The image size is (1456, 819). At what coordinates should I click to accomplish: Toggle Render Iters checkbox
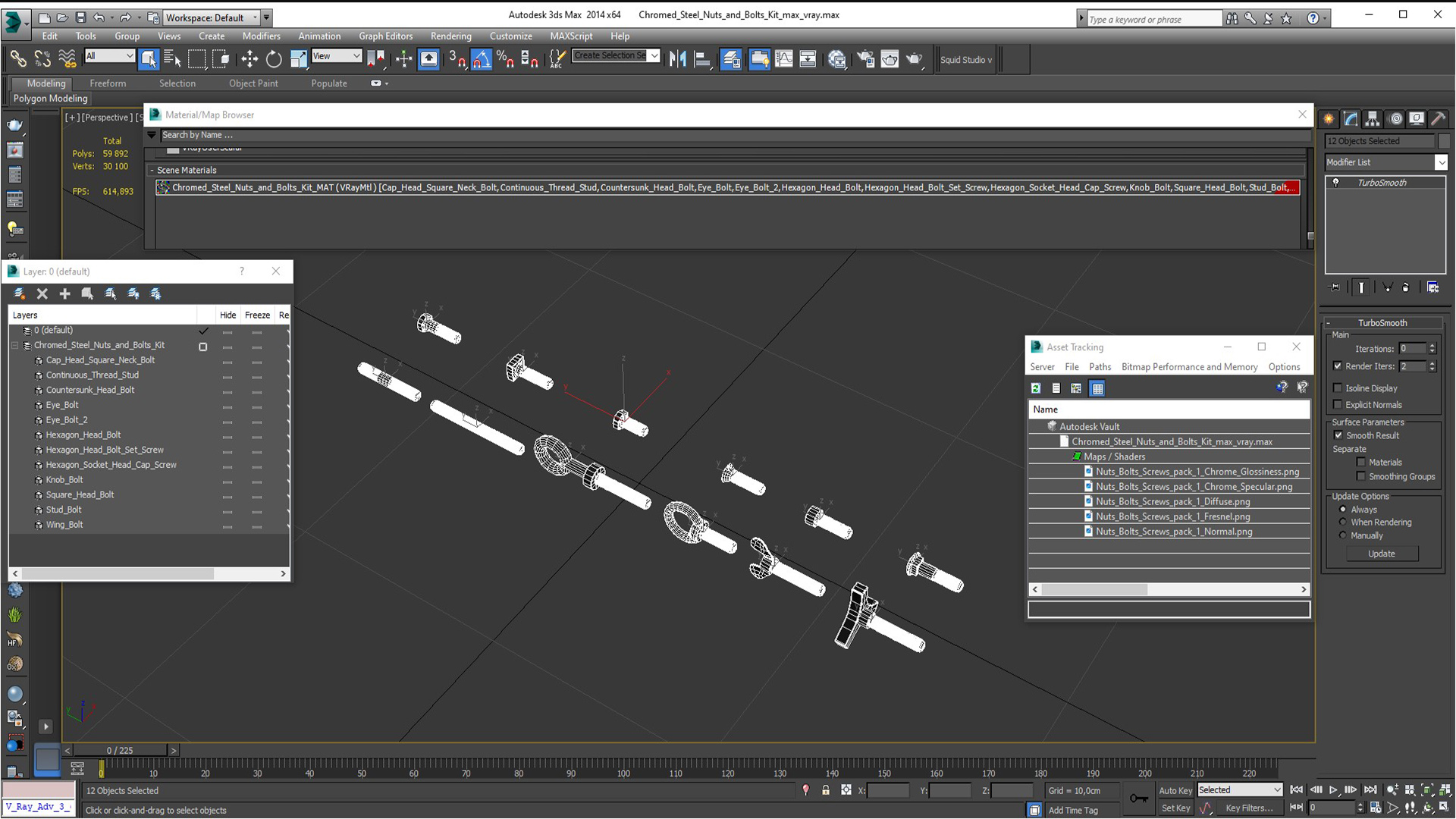coord(1338,366)
